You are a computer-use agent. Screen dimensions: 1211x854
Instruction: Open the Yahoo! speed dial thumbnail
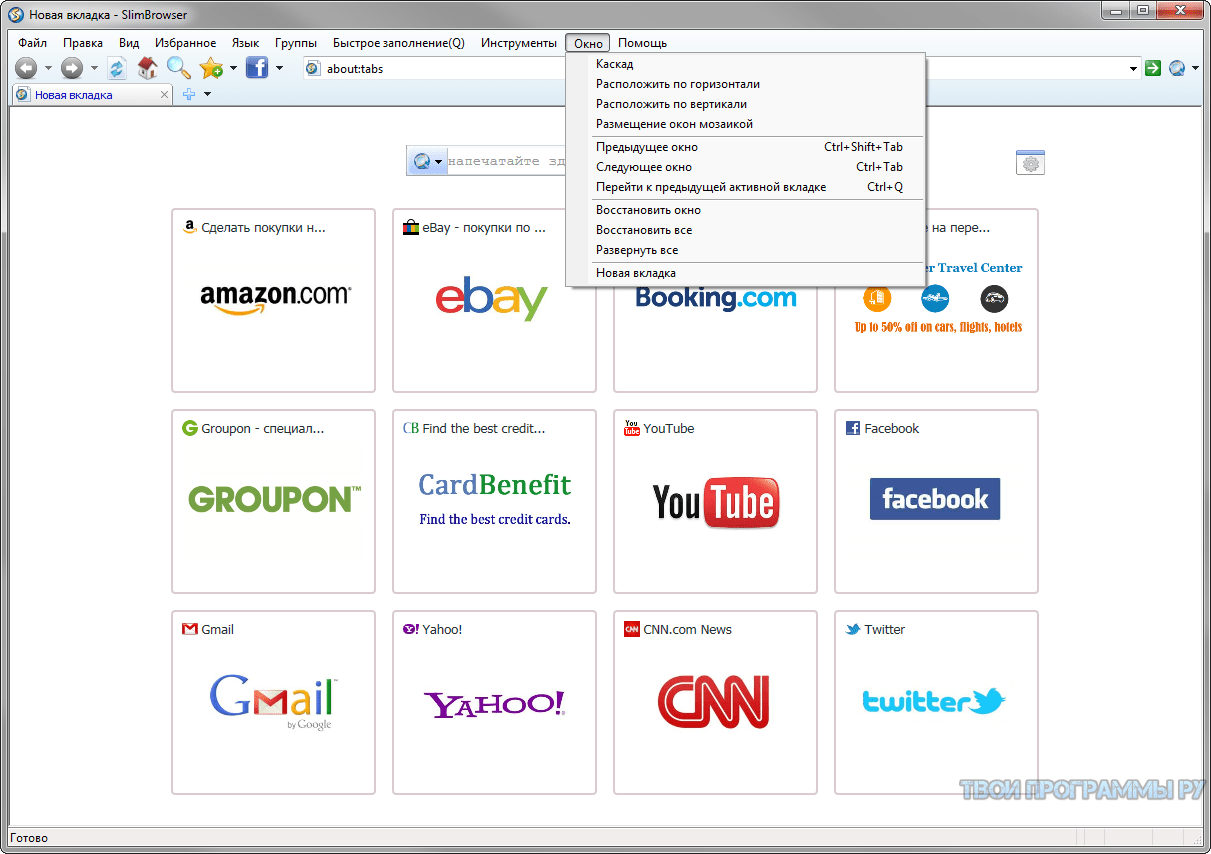(x=494, y=702)
